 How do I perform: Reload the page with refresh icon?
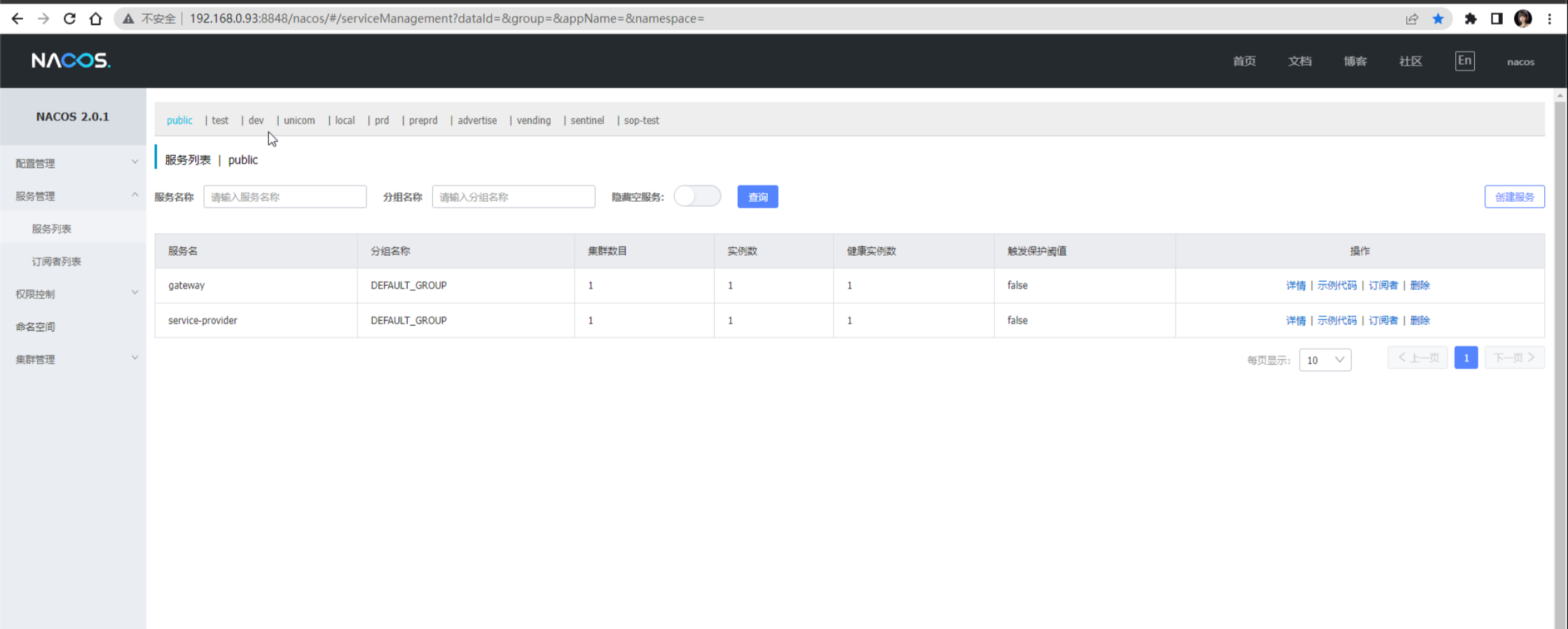tap(69, 19)
